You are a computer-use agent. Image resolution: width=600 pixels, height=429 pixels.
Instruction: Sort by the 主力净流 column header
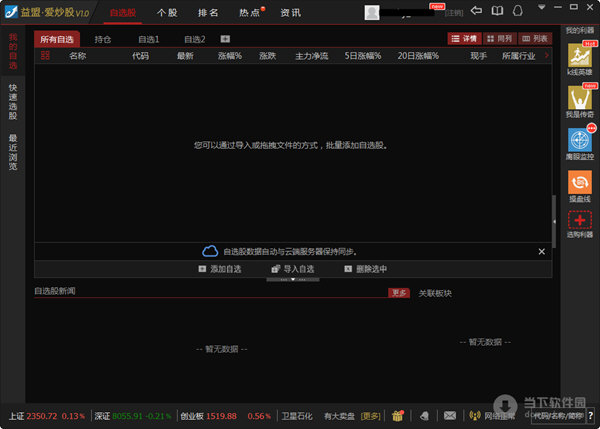311,56
